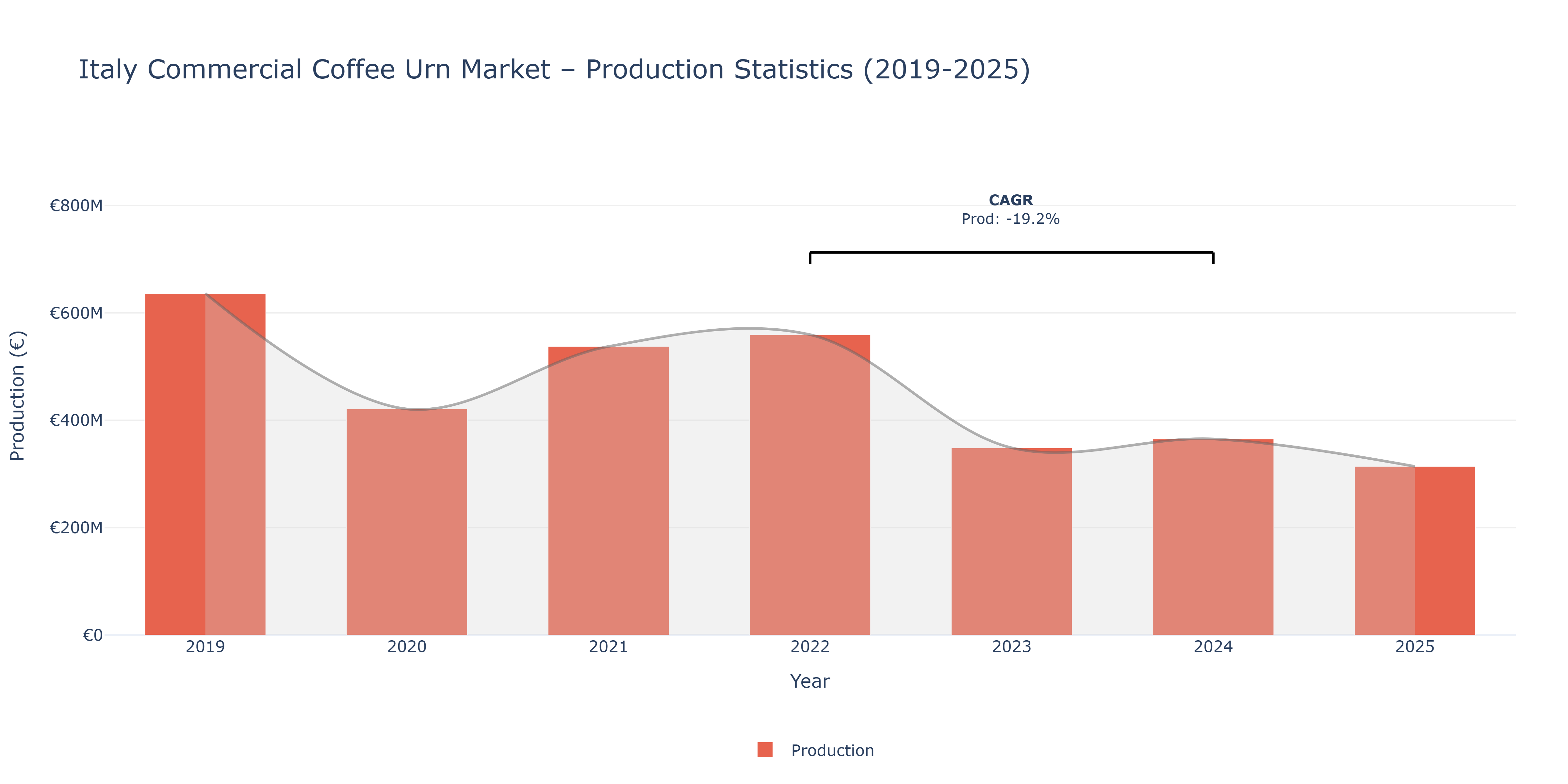The height and width of the screenshot is (784, 1568).
Task: Click the €200M y-axis tick label
Action: tap(76, 528)
